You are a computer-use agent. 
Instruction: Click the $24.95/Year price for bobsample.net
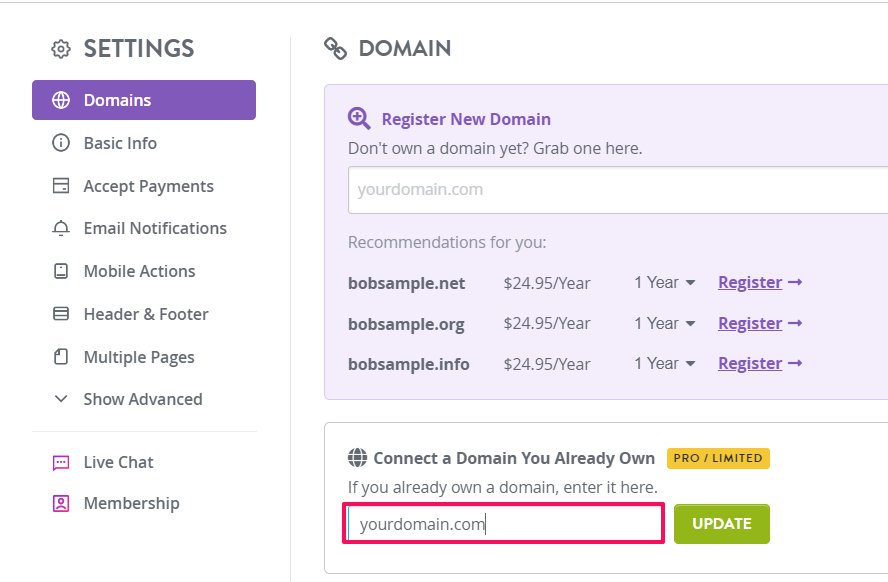pos(547,283)
